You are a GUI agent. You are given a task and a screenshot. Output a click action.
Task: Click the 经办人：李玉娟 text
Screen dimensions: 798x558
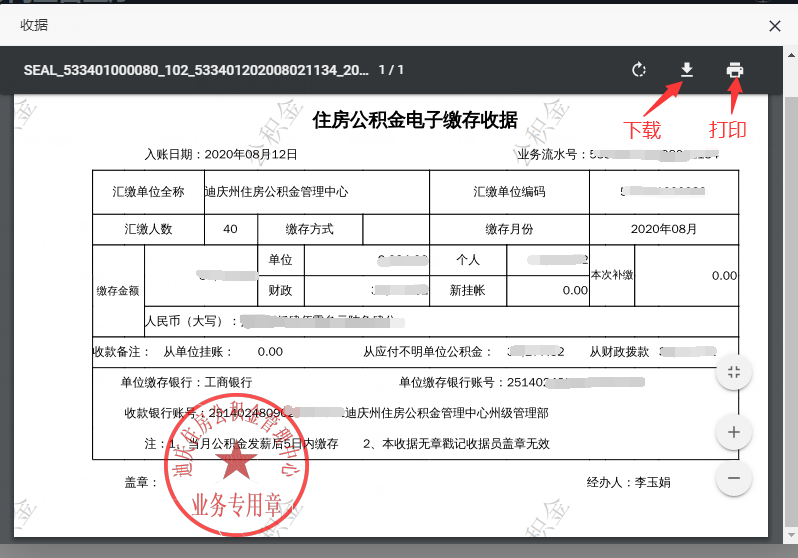(x=628, y=482)
